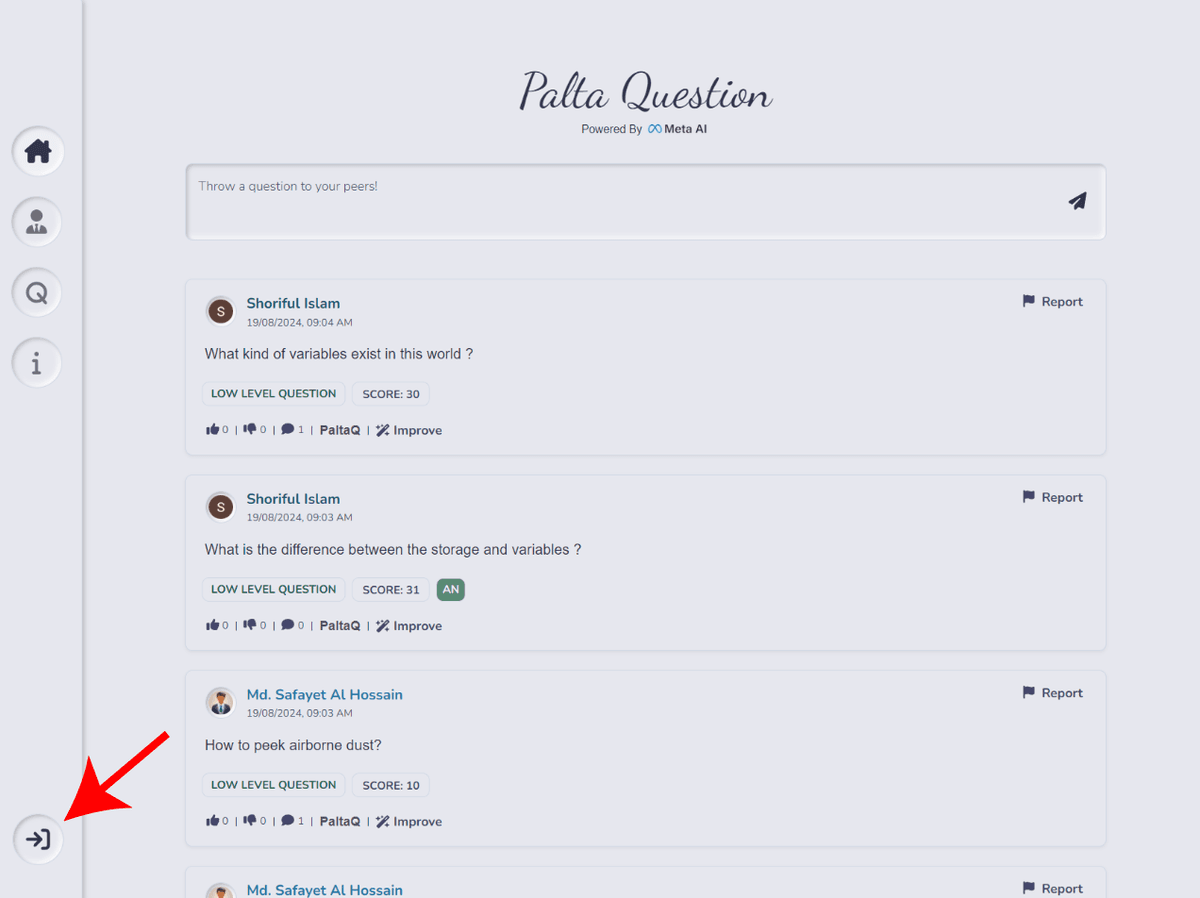Click Shoriful Islam's avatar on first post

[220, 311]
